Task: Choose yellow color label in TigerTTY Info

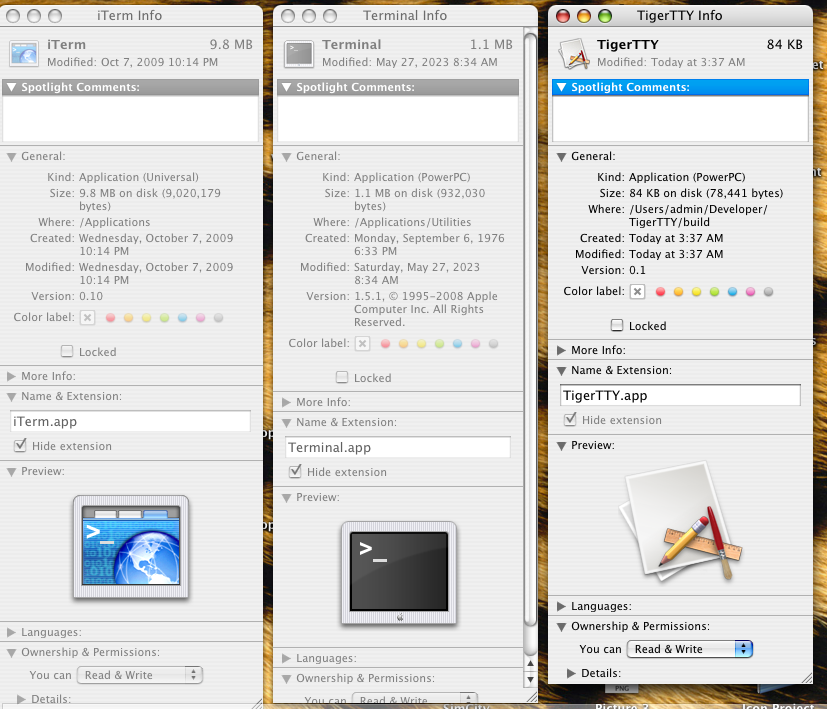Action: coord(696,292)
